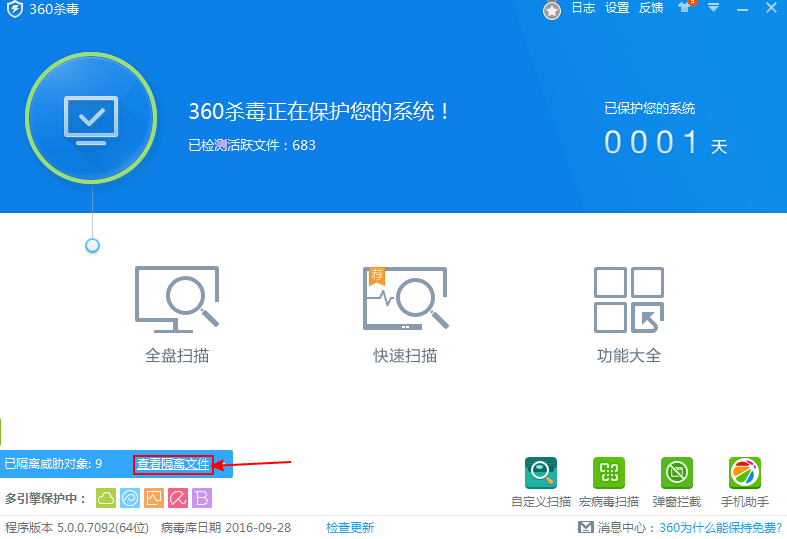This screenshot has width=787, height=539.
Task: Click 检查更新 to check for updates
Action: point(350,527)
